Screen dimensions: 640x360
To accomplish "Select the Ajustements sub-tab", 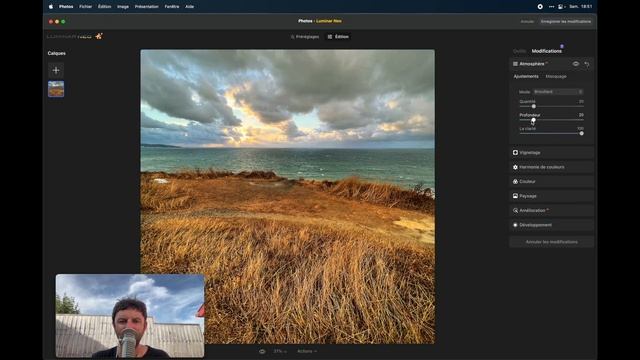I will 526,76.
